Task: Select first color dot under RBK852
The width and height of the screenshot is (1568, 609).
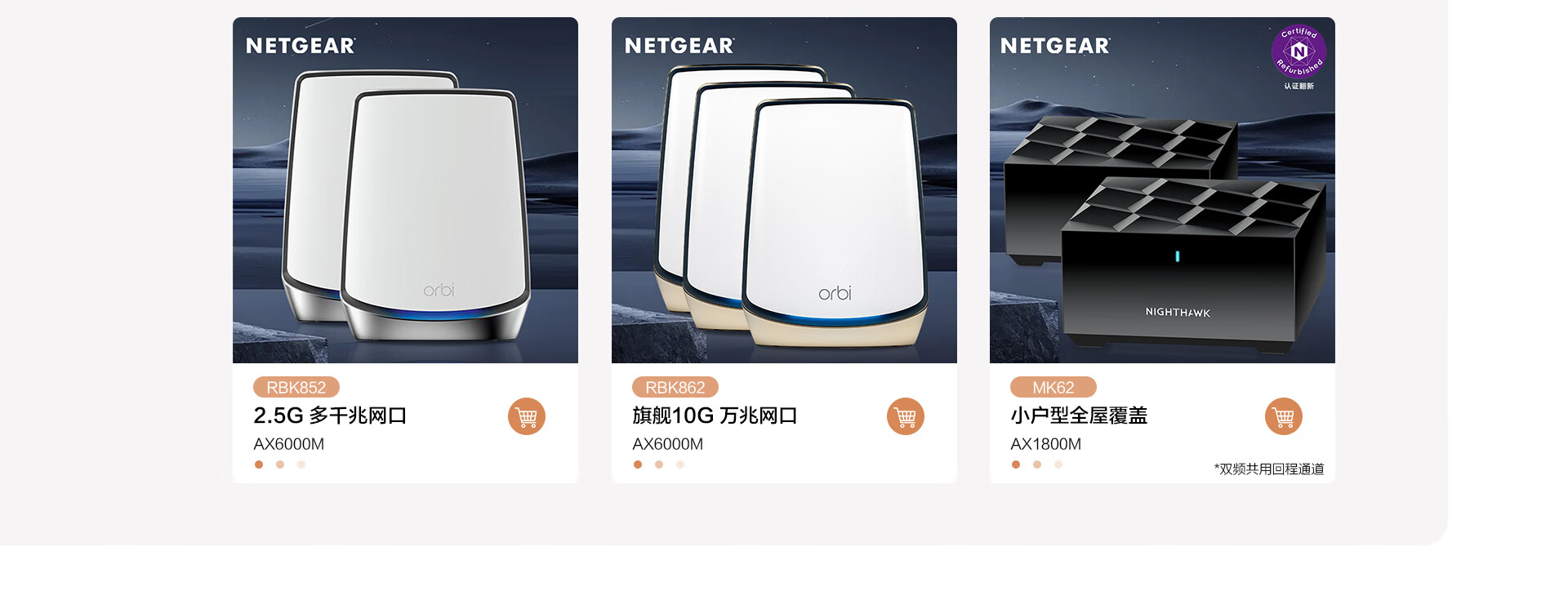Action: point(259,465)
